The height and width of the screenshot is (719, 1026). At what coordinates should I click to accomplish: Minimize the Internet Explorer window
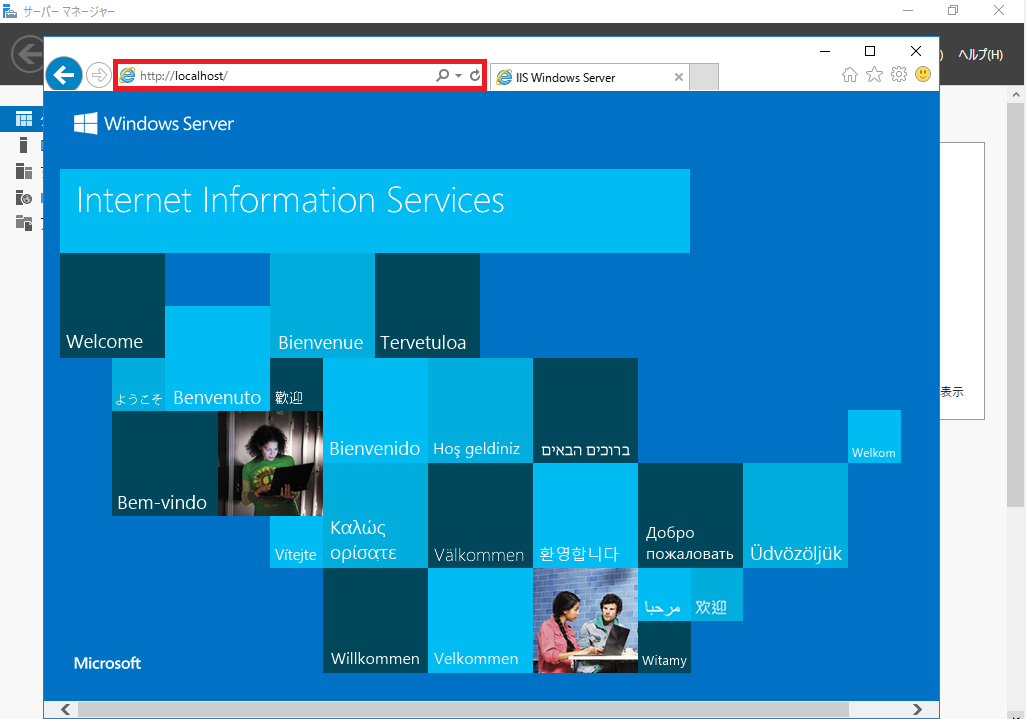(x=825, y=51)
